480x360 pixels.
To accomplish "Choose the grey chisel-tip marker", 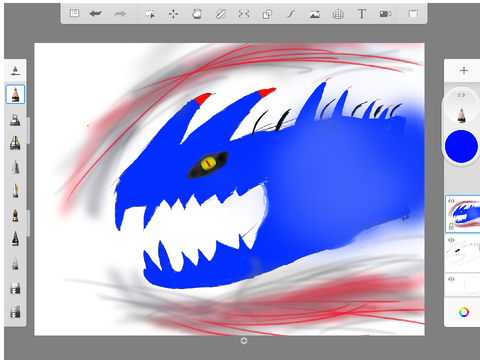I will click(x=15, y=166).
